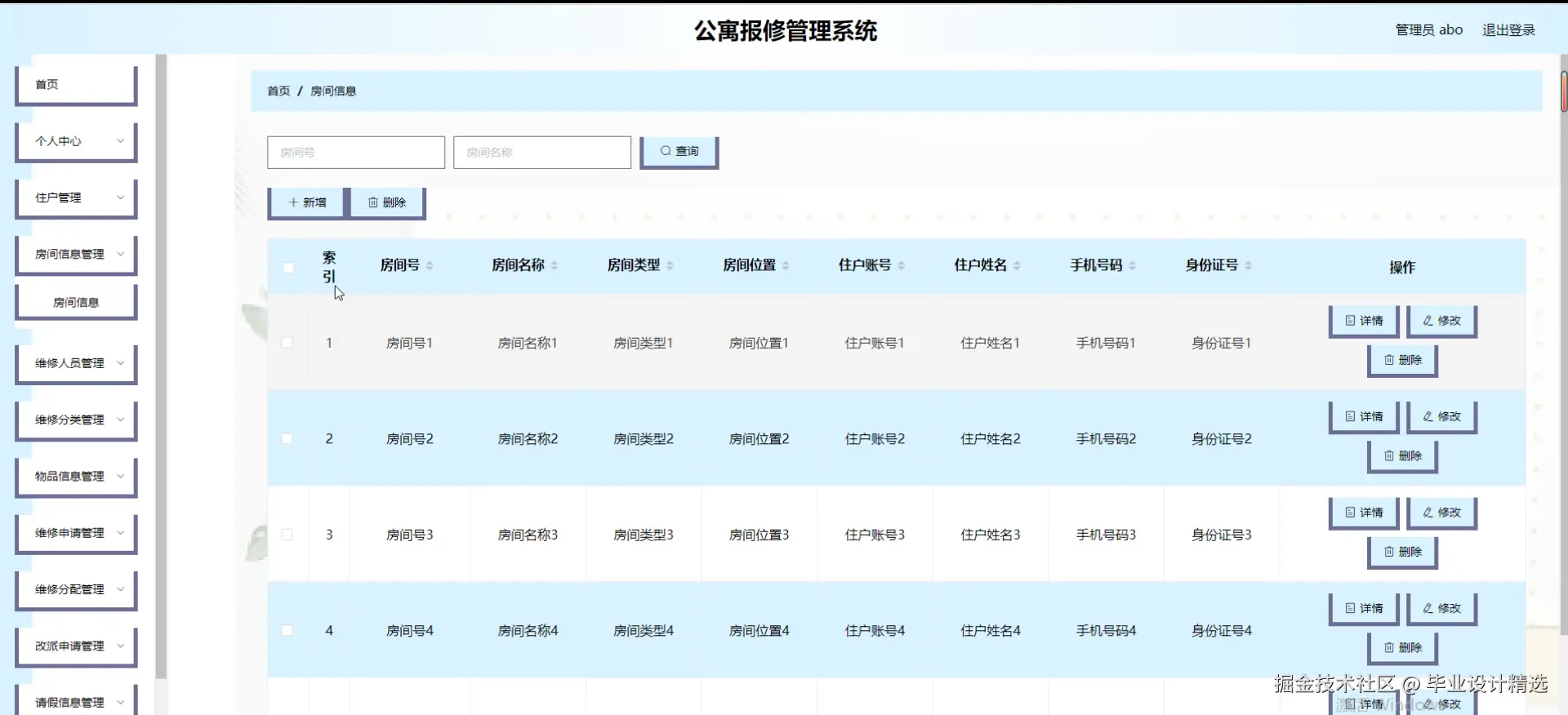Expand the 维修分类管理 sidebar menu
Screen dimensions: 1568x715
76,420
